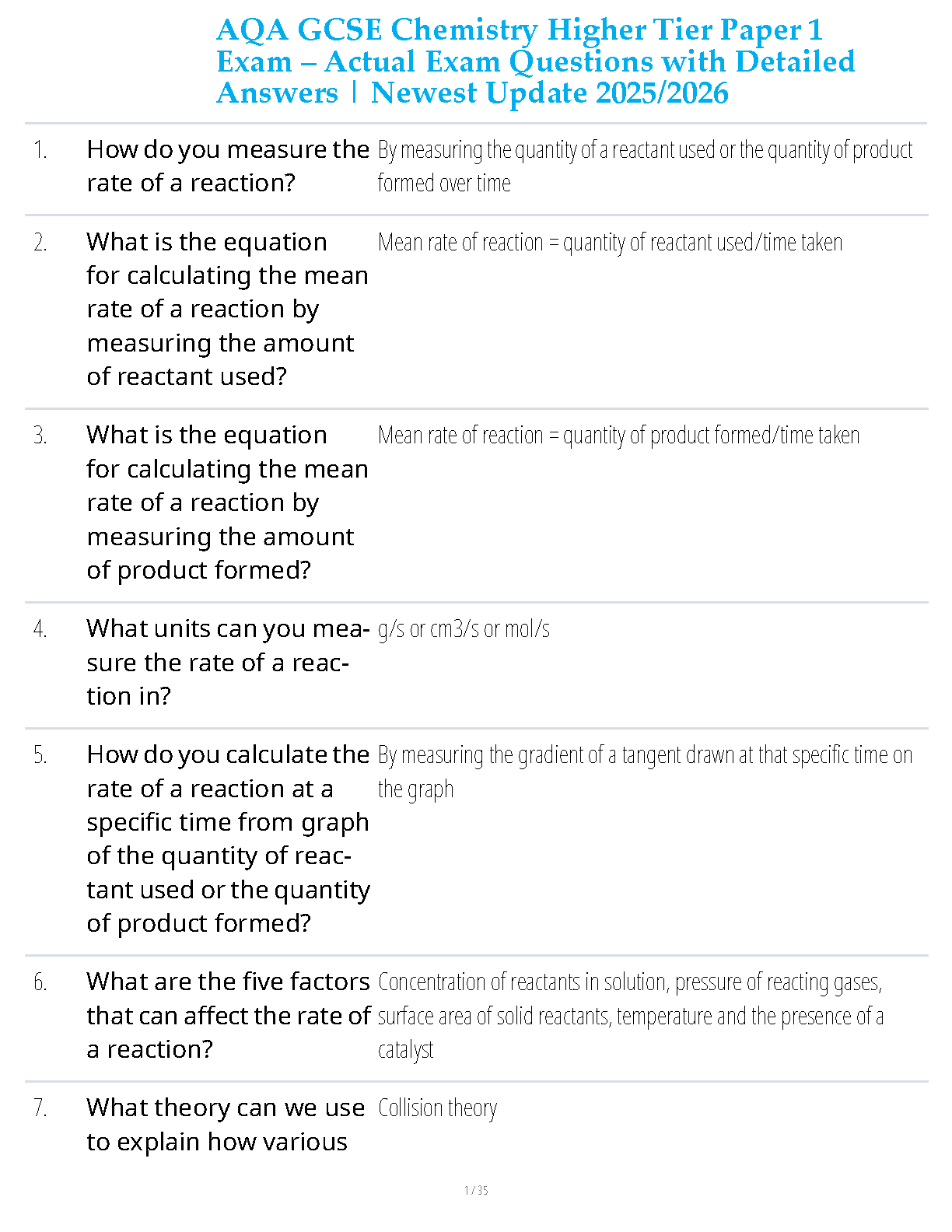Click the document title heading
Screen dimensions: 952x1232
(x=535, y=61)
